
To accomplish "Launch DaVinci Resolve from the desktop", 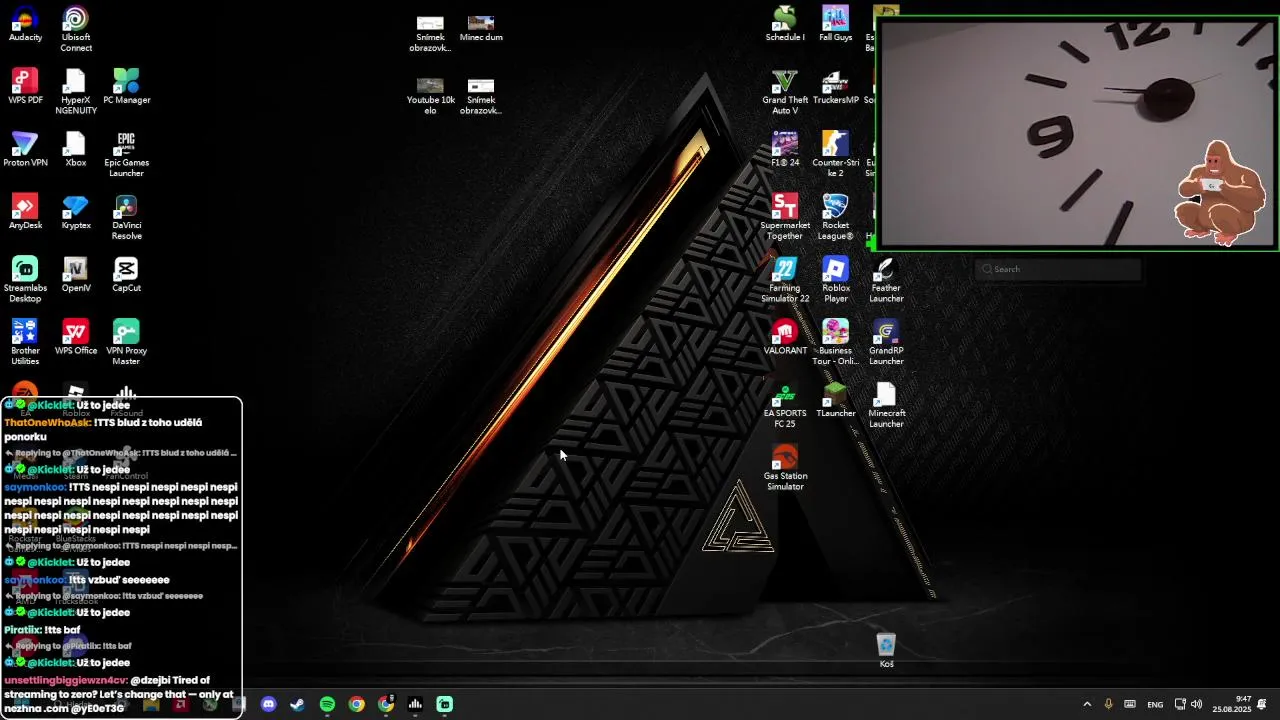I will tap(126, 218).
